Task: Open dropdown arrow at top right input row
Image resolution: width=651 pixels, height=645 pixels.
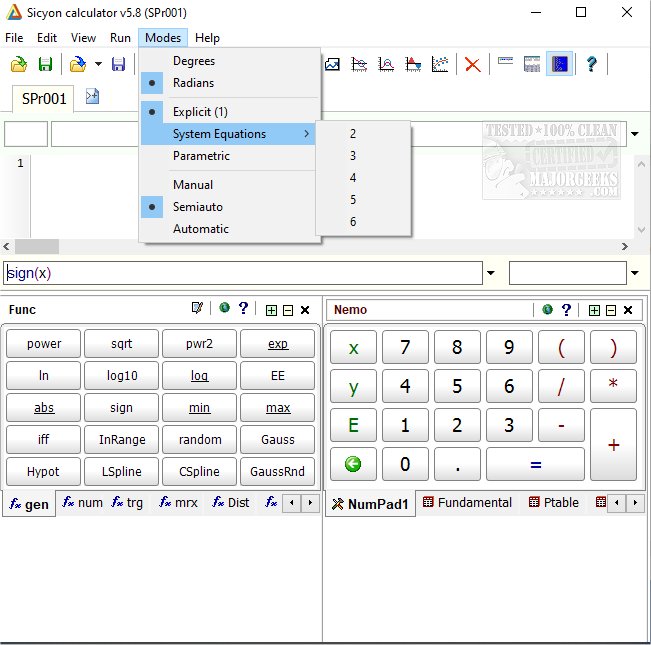Action: coord(635,134)
